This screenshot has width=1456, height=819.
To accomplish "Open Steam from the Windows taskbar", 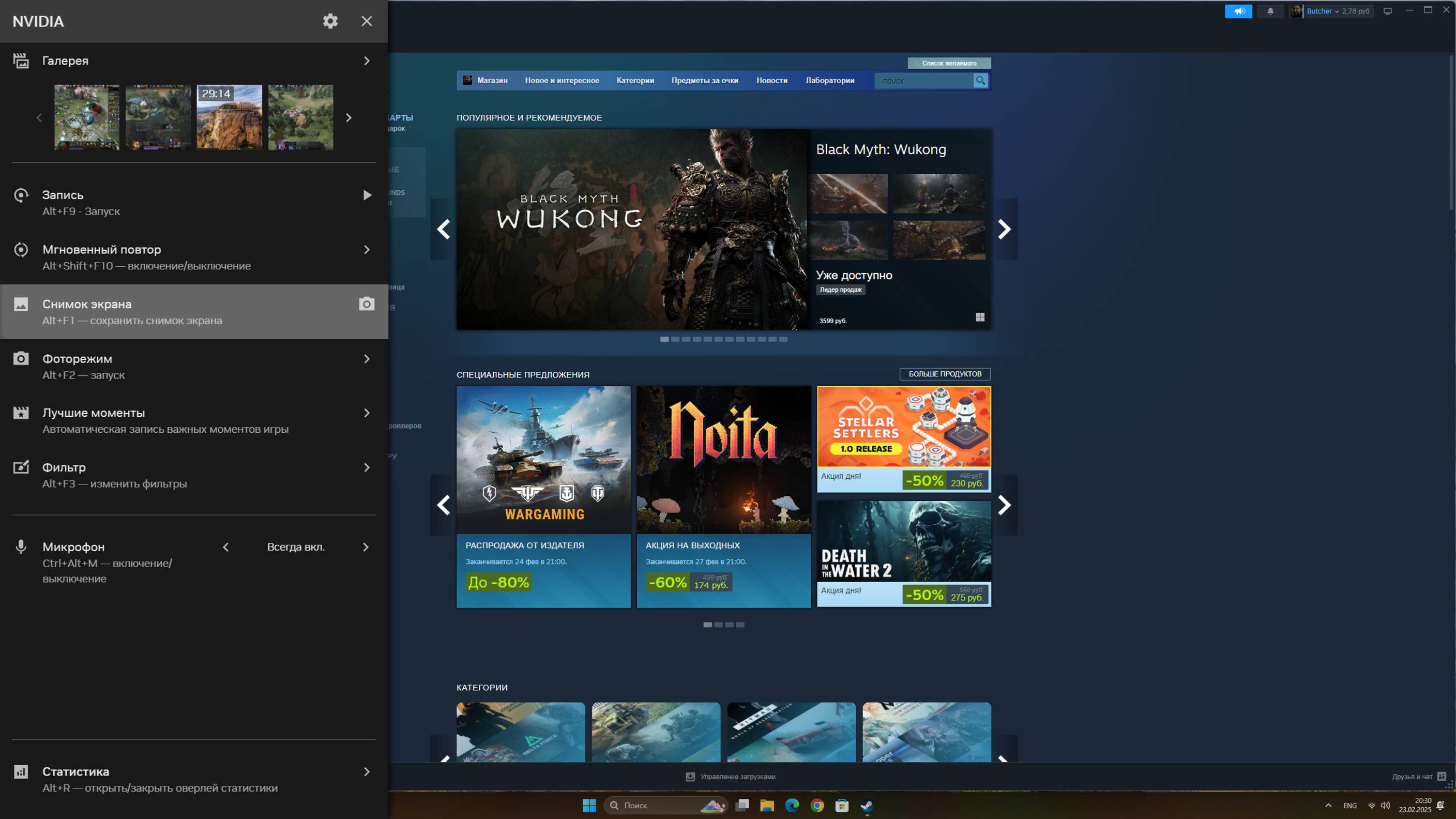I will coord(867,805).
